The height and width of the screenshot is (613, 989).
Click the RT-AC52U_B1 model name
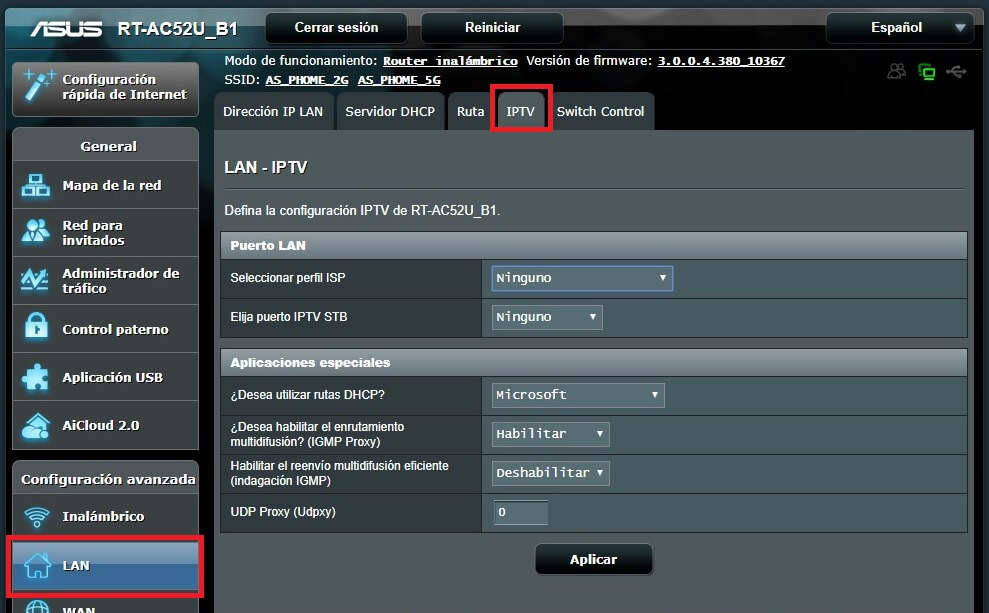177,28
